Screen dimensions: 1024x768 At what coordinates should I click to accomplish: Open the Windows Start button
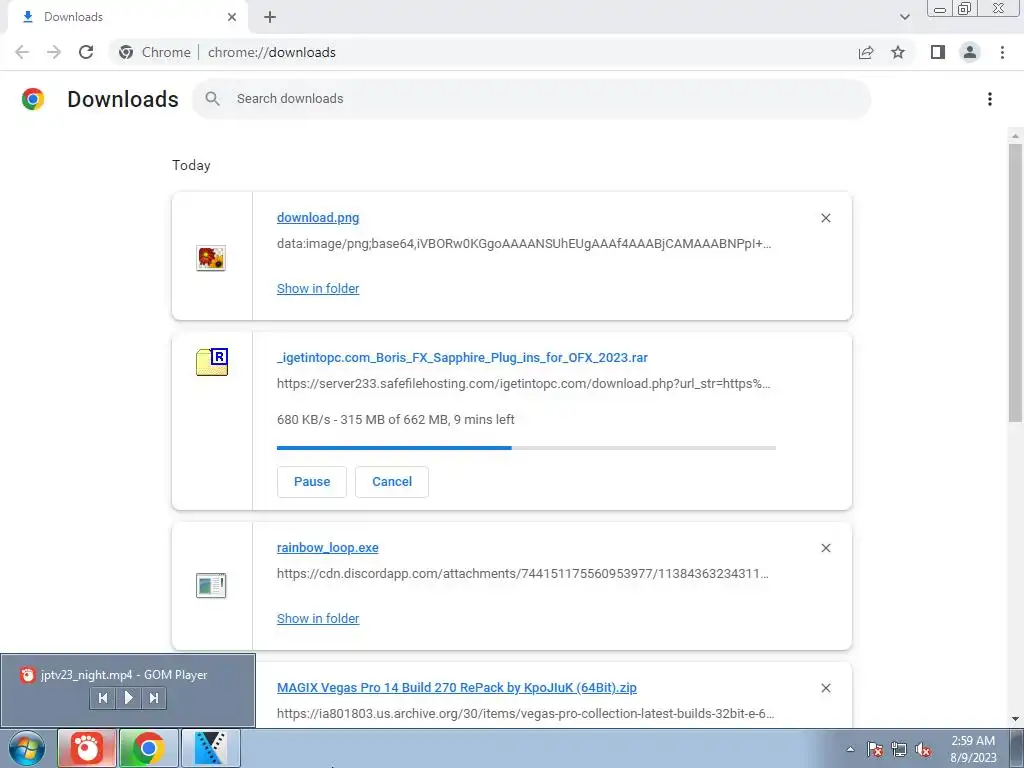tap(27, 748)
